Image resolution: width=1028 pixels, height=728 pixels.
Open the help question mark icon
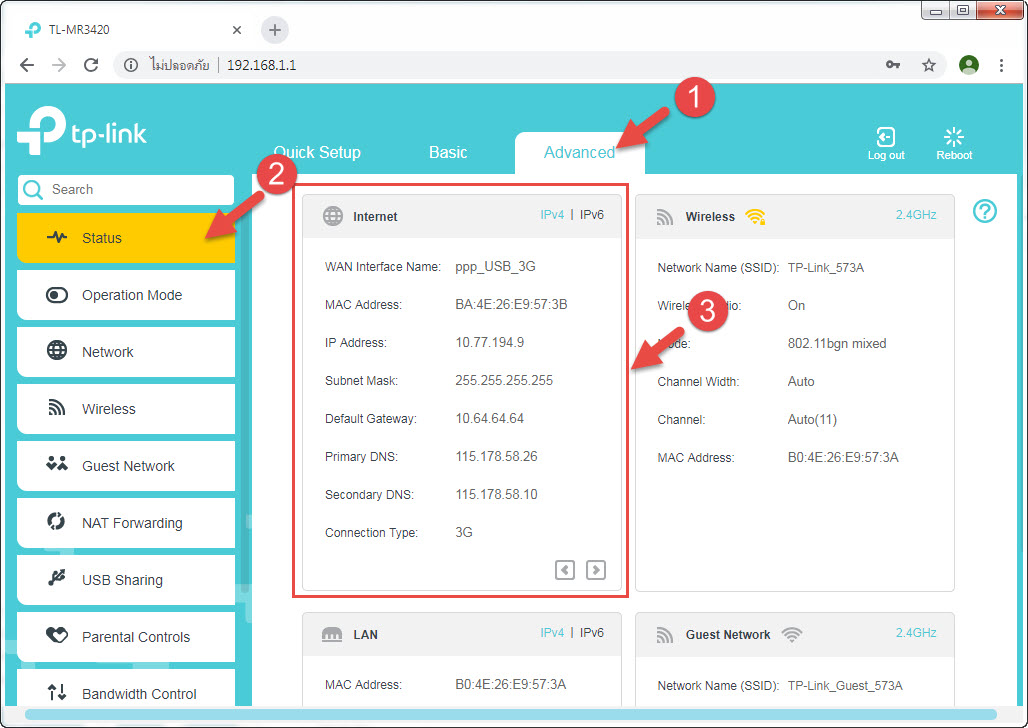(985, 211)
